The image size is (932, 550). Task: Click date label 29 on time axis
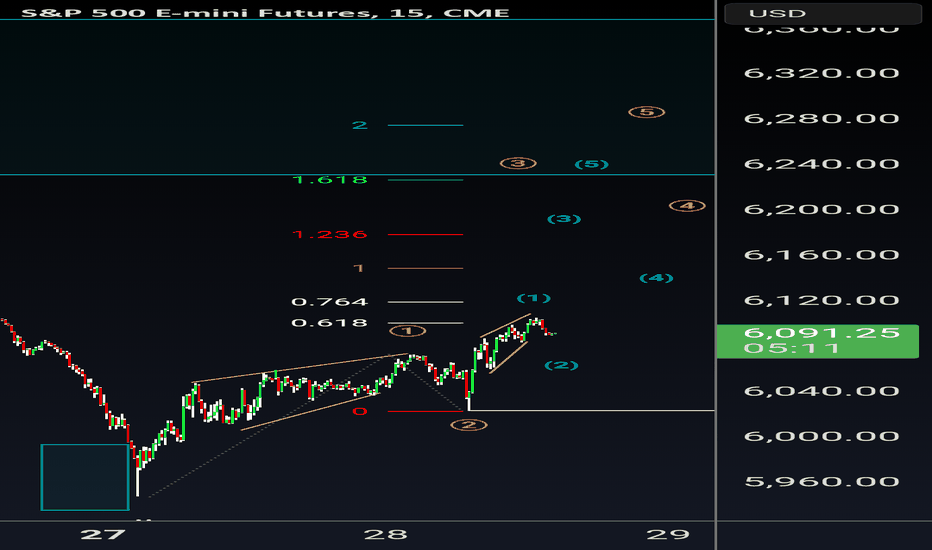tap(668, 535)
